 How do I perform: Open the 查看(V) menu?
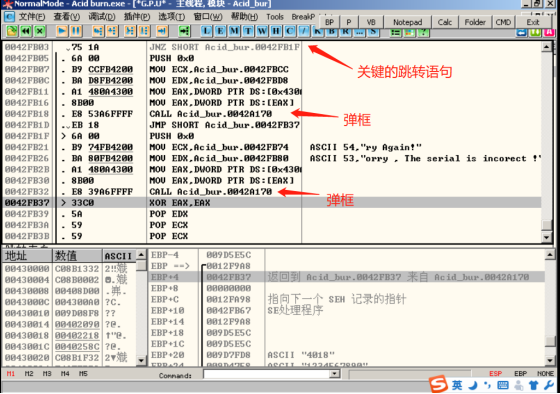point(67,17)
